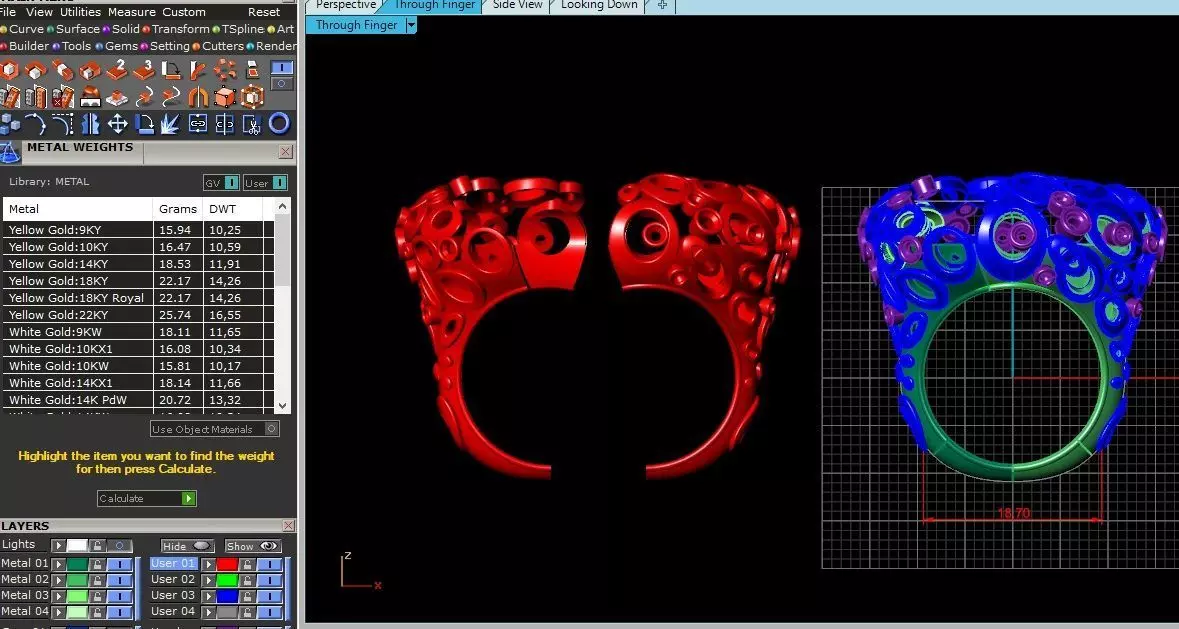This screenshot has height=629, width=1179.
Task: Click the Hide layers button
Action: pos(187,546)
